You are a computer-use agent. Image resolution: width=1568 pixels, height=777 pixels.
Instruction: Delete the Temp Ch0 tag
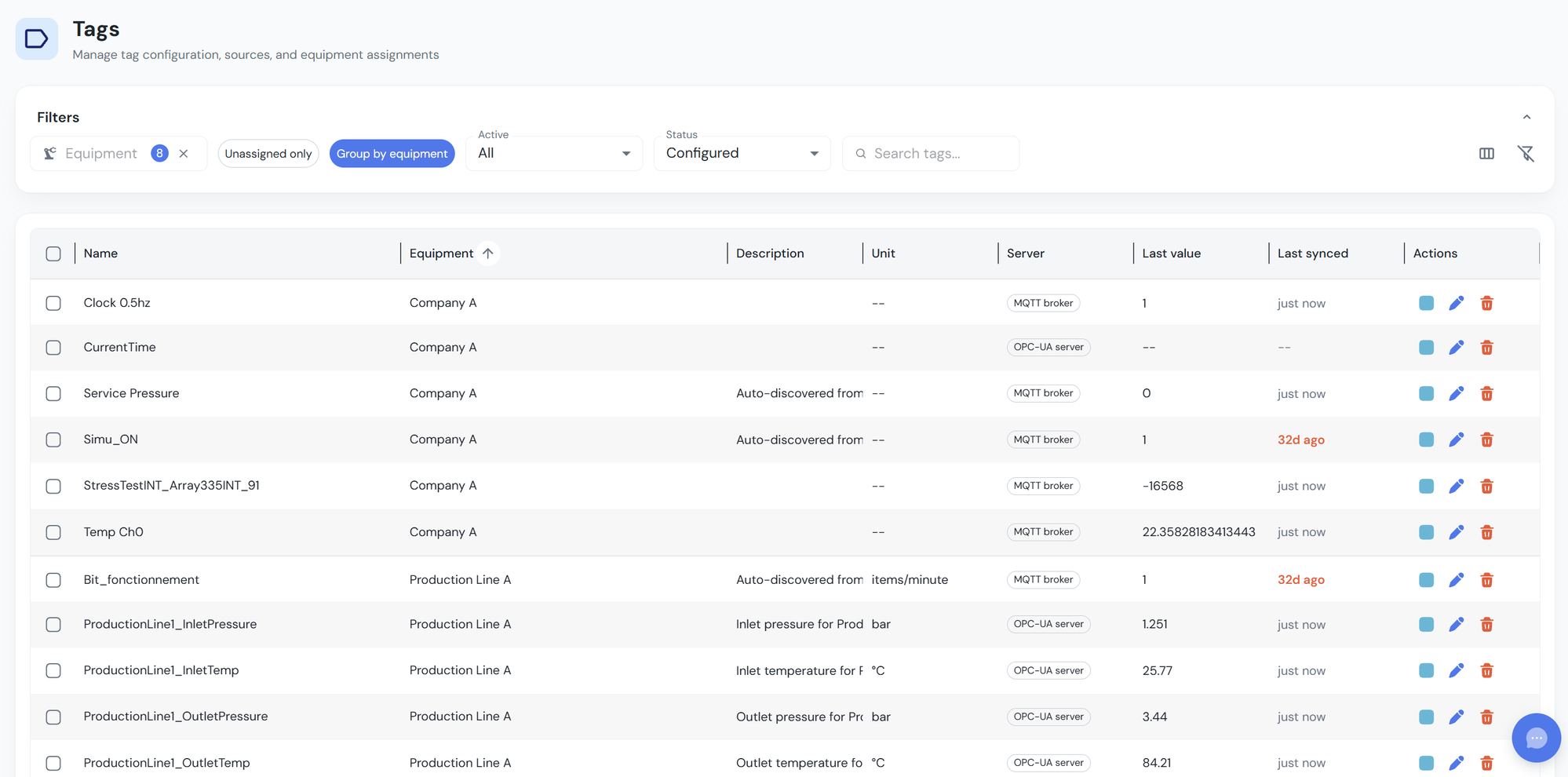pyautogui.click(x=1486, y=532)
